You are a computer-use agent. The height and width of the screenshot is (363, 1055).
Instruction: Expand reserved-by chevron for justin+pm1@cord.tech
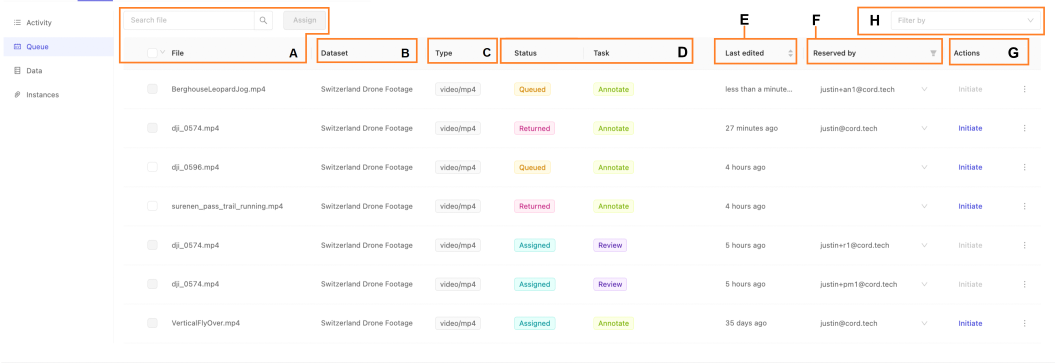point(924,284)
